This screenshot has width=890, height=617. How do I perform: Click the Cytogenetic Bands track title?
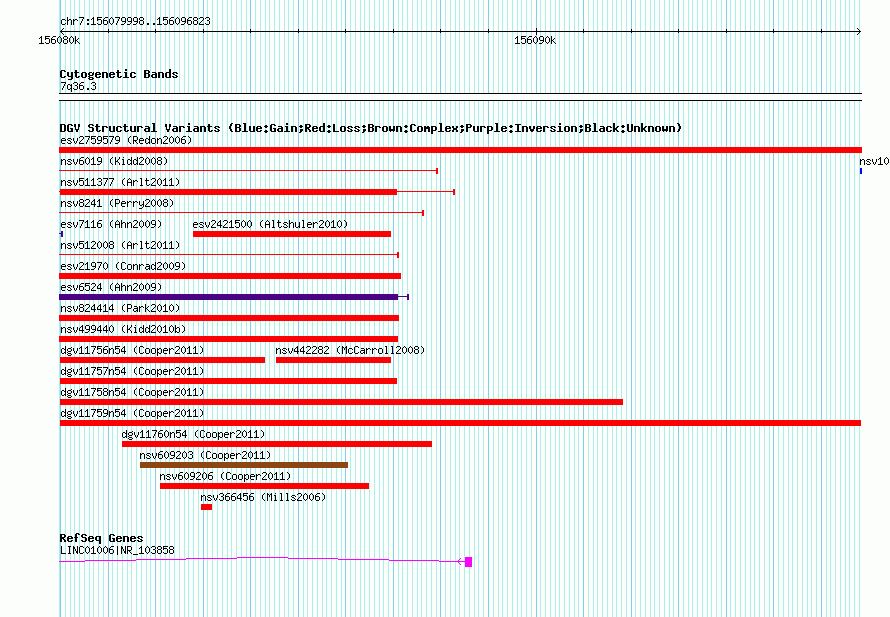coord(119,74)
